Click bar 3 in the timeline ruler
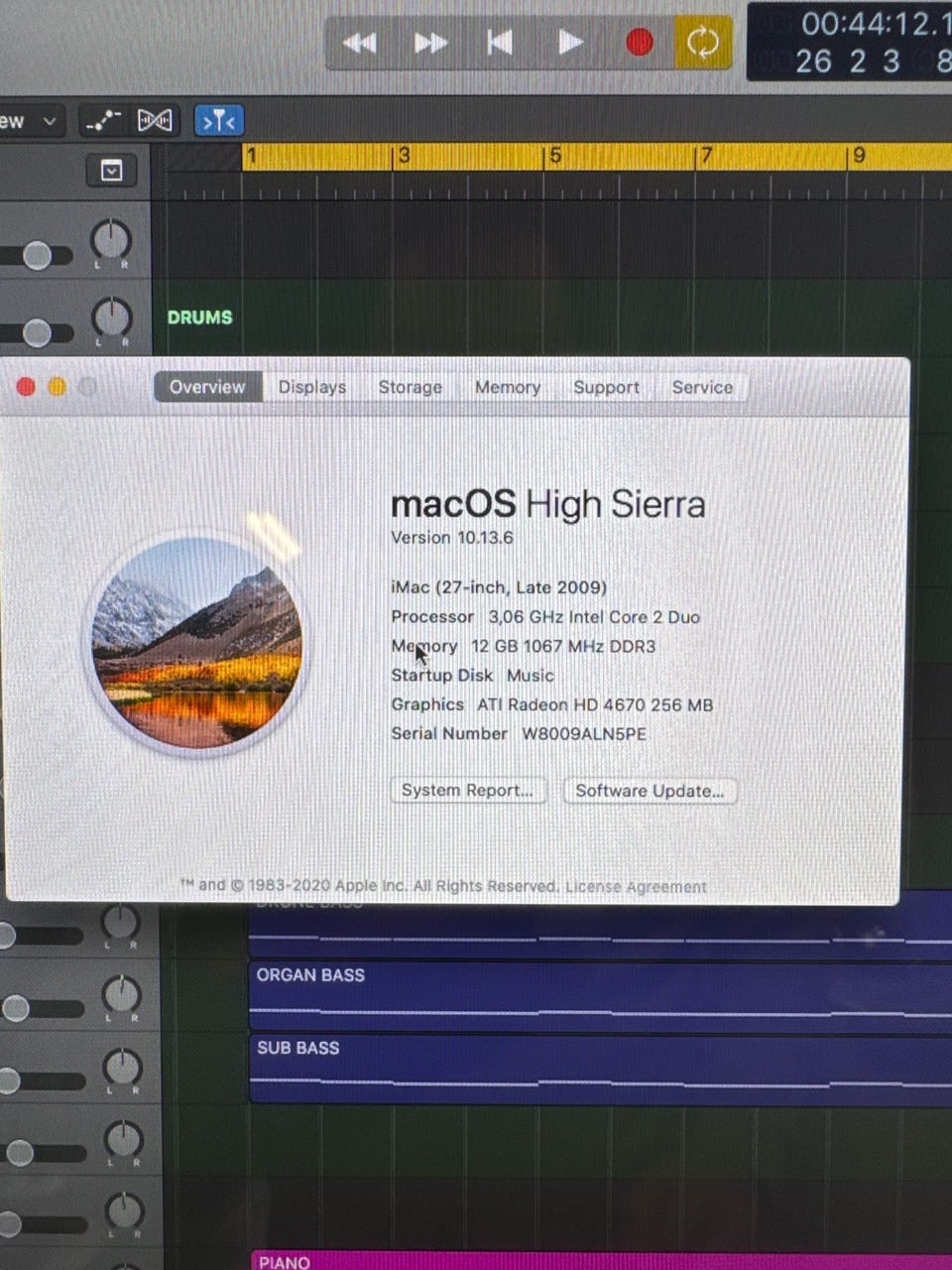Screen dimensions: 952x1270 404,156
